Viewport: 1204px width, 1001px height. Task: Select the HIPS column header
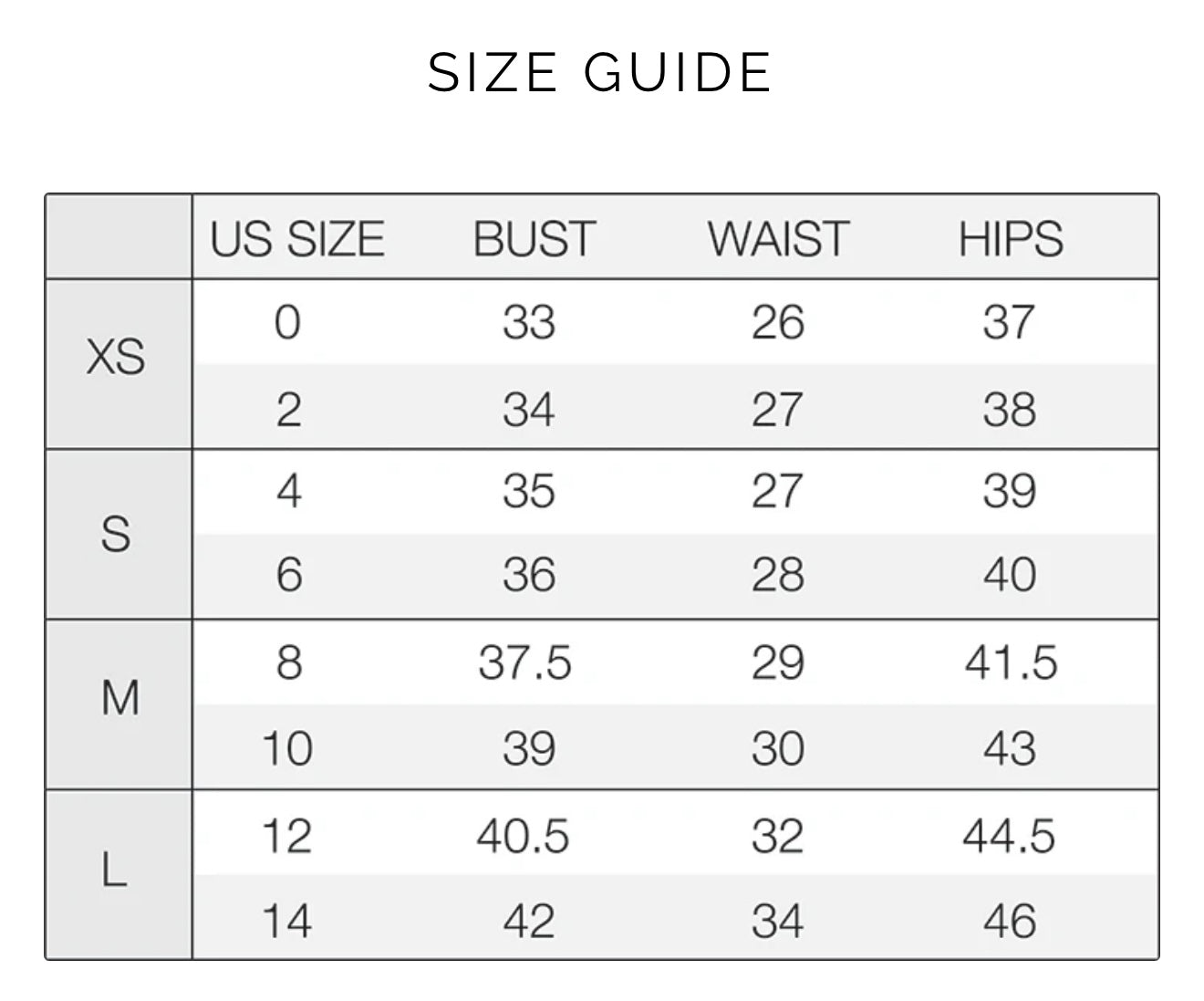1011,239
